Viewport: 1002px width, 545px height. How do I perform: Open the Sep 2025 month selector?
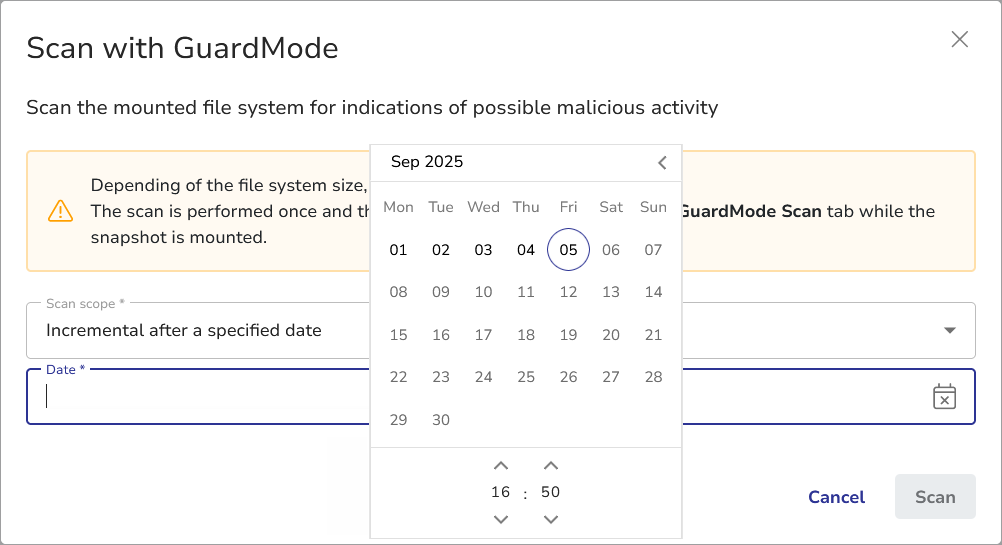427,162
